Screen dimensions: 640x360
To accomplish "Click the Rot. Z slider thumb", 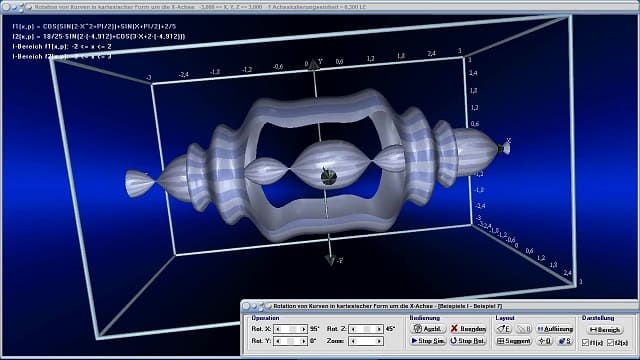I will click(367, 329).
